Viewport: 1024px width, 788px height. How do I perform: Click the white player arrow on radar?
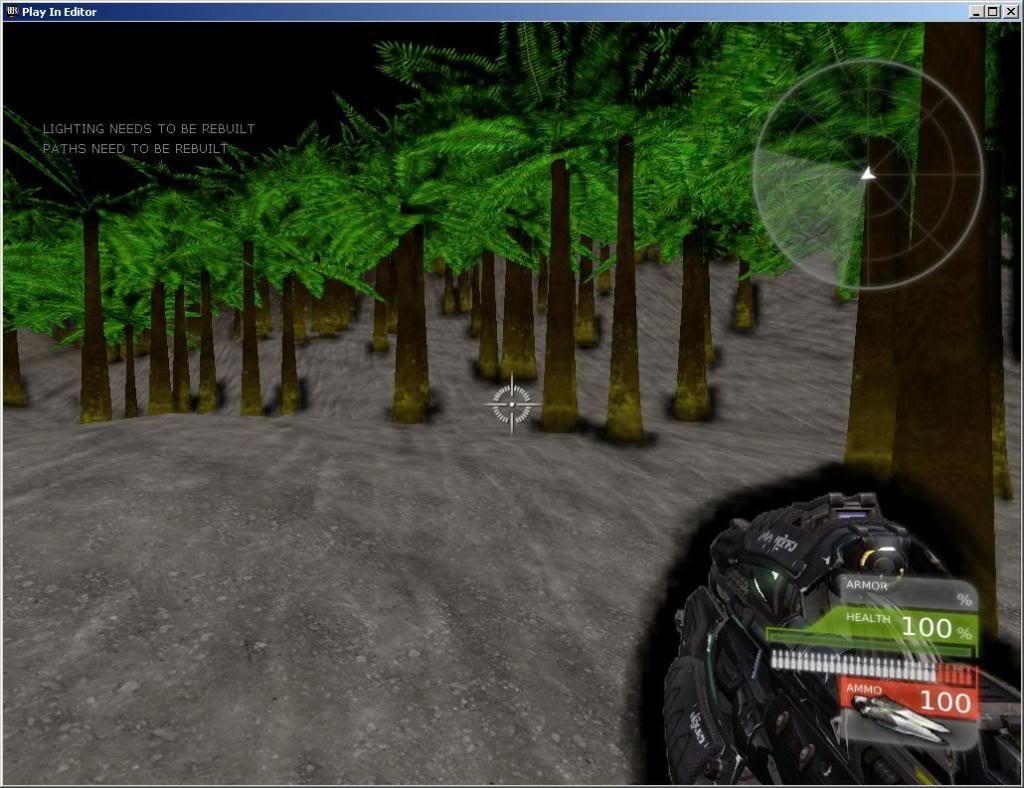tap(867, 174)
